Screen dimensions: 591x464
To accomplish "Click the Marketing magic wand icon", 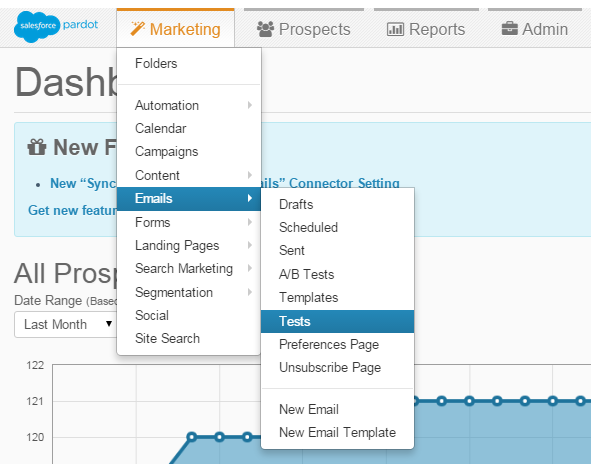I will click(138, 29).
